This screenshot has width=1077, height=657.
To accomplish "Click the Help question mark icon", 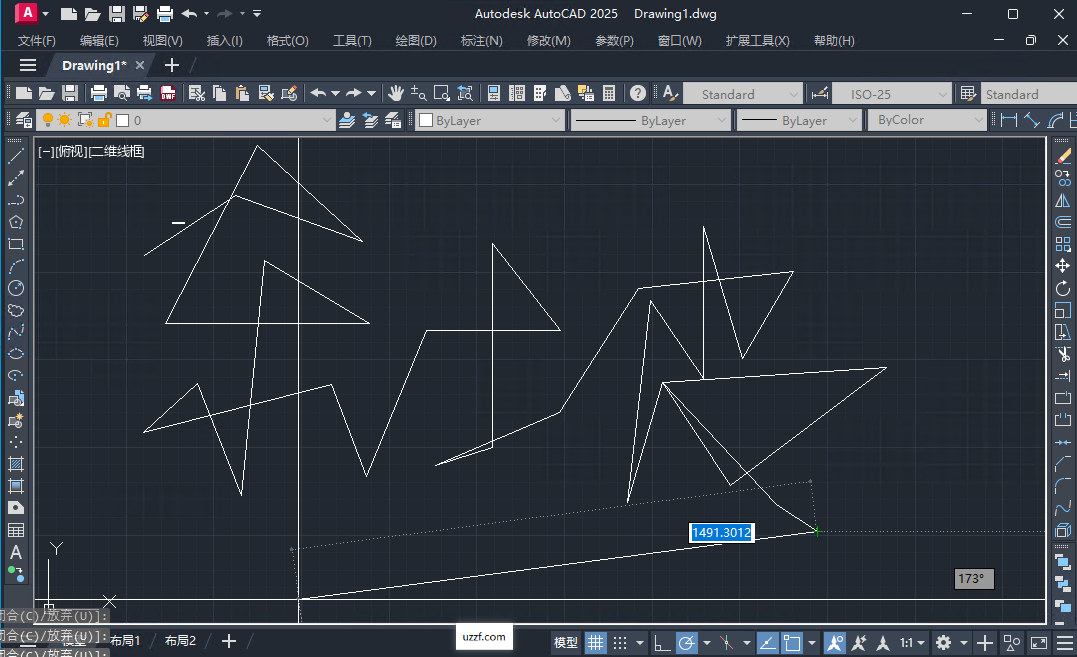I will pos(638,94).
